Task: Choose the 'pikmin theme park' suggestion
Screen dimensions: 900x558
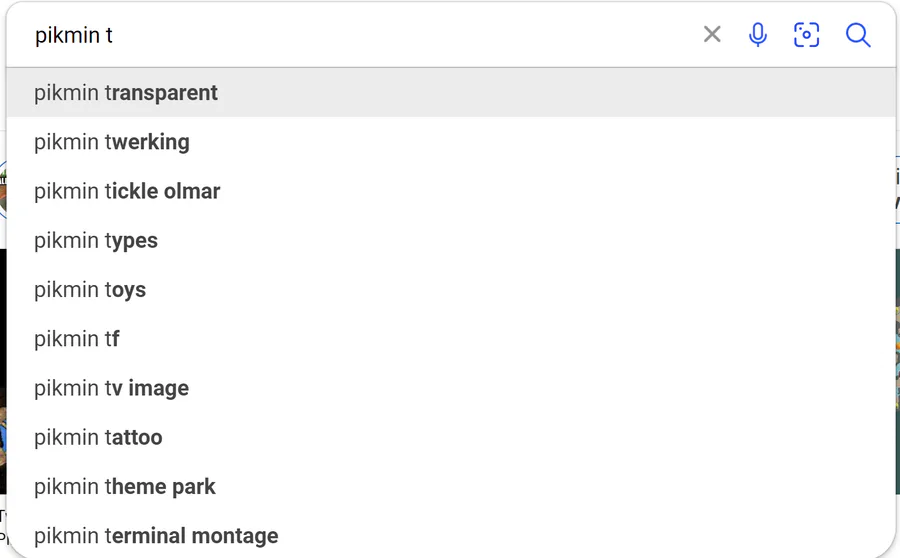Action: point(125,487)
